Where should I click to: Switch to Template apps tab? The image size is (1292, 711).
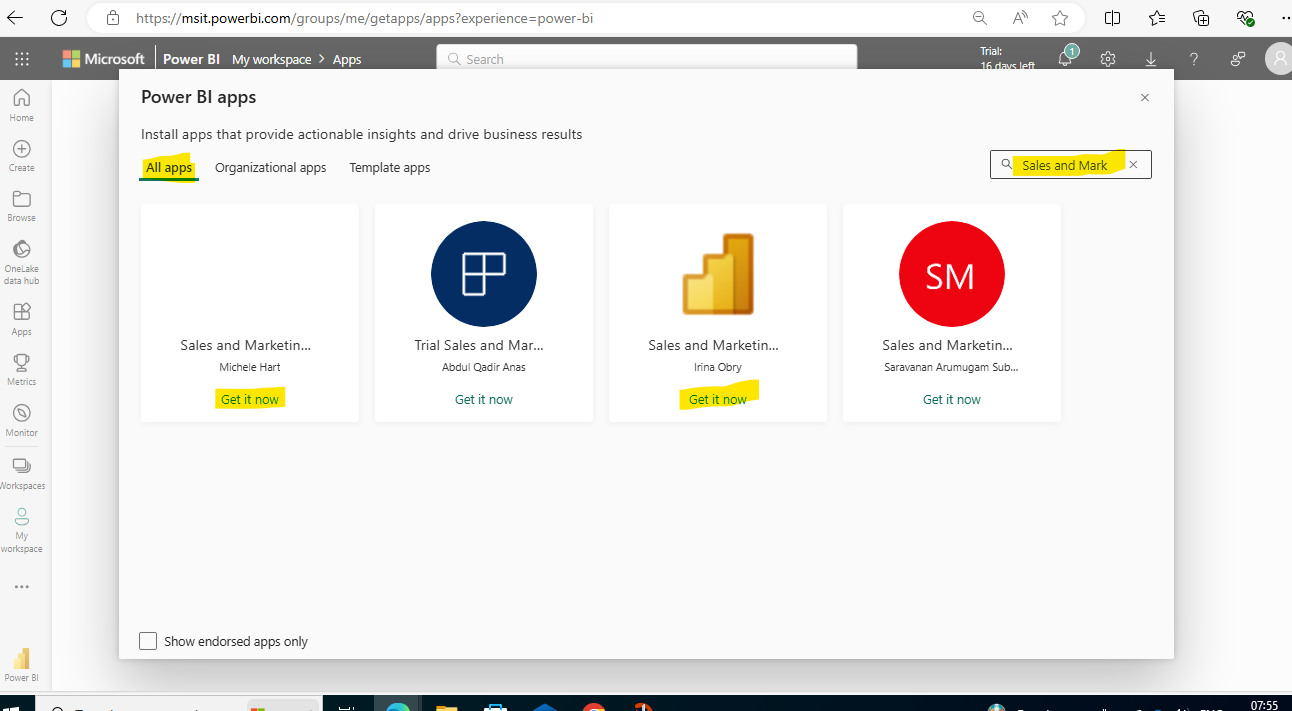point(390,167)
